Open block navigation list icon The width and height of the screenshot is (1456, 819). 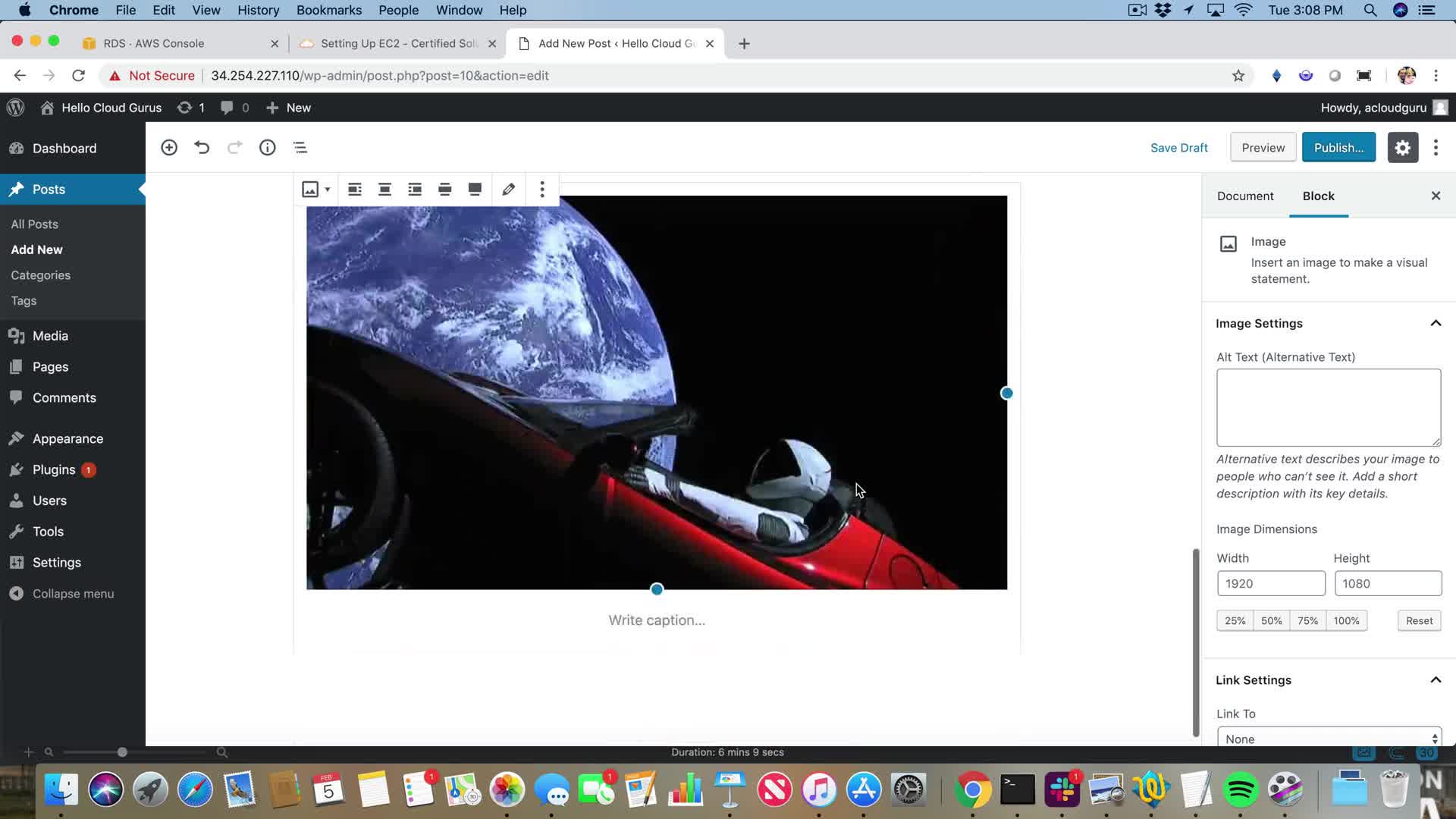300,147
